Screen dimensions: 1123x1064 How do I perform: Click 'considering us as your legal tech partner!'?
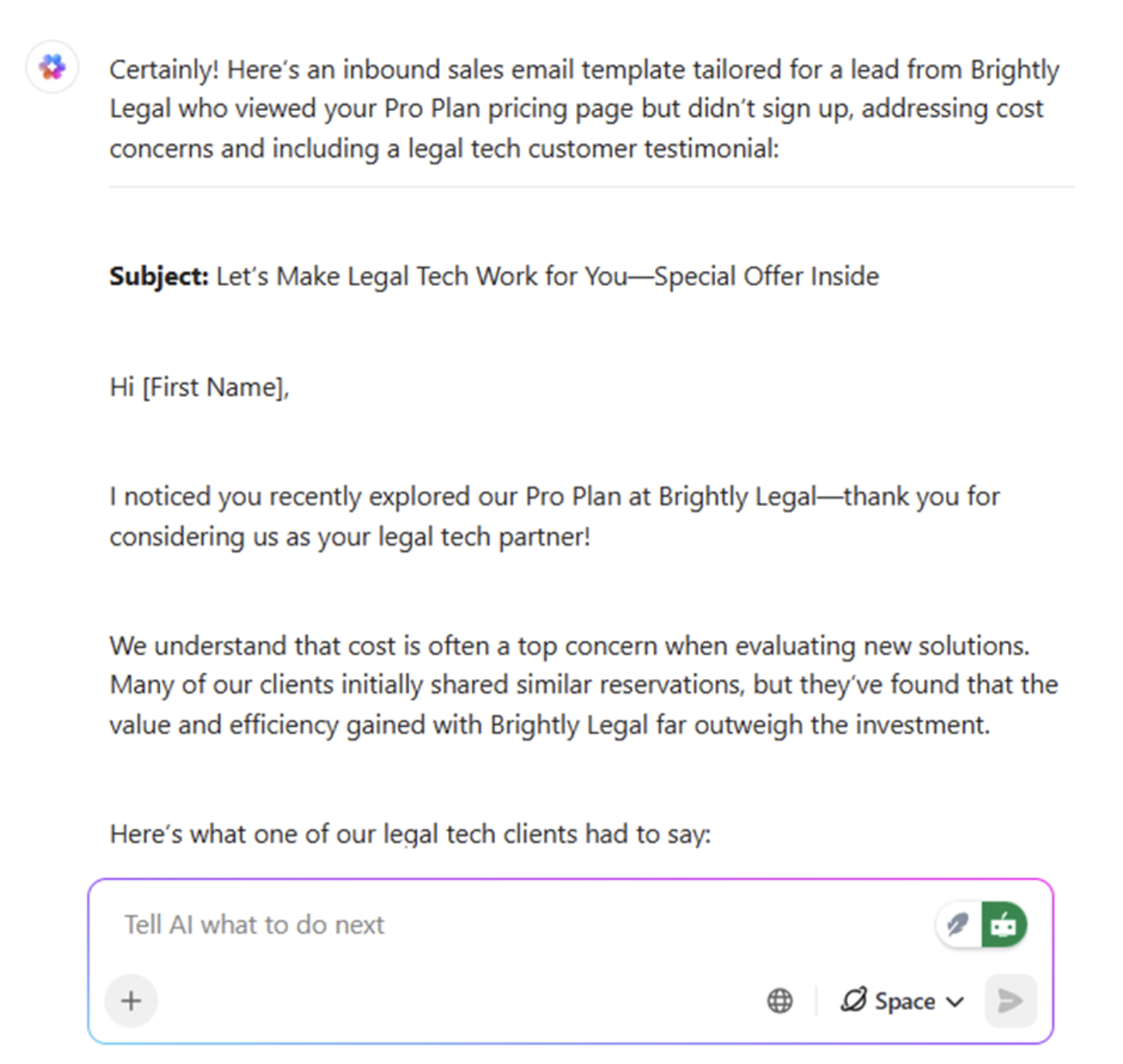pos(350,537)
